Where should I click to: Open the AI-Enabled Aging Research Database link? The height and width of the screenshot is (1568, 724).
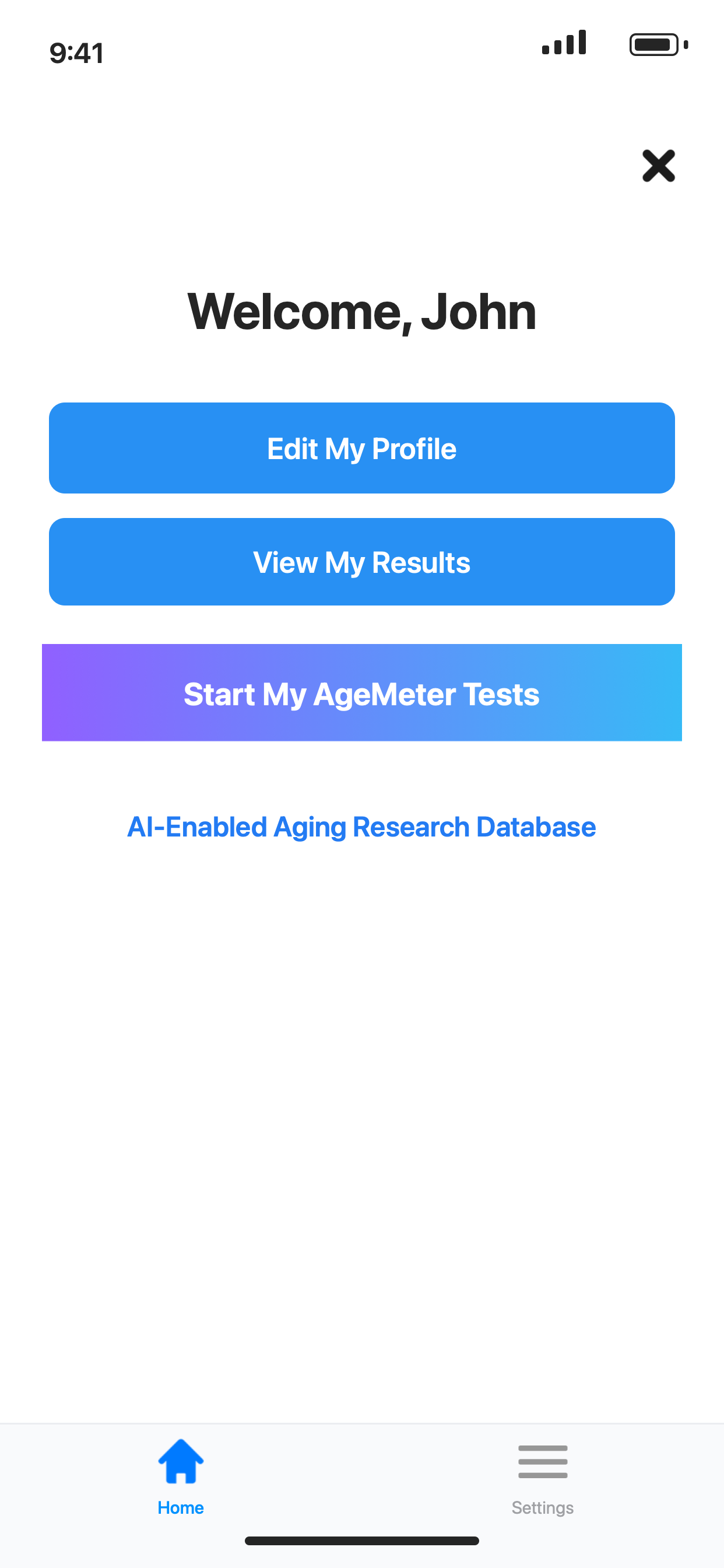coord(361,827)
